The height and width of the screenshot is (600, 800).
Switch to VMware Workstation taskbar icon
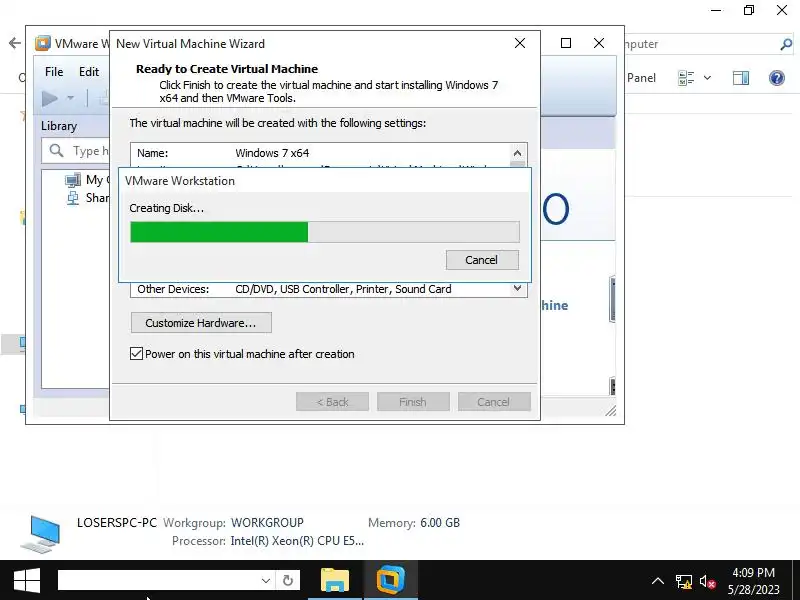[x=391, y=581]
